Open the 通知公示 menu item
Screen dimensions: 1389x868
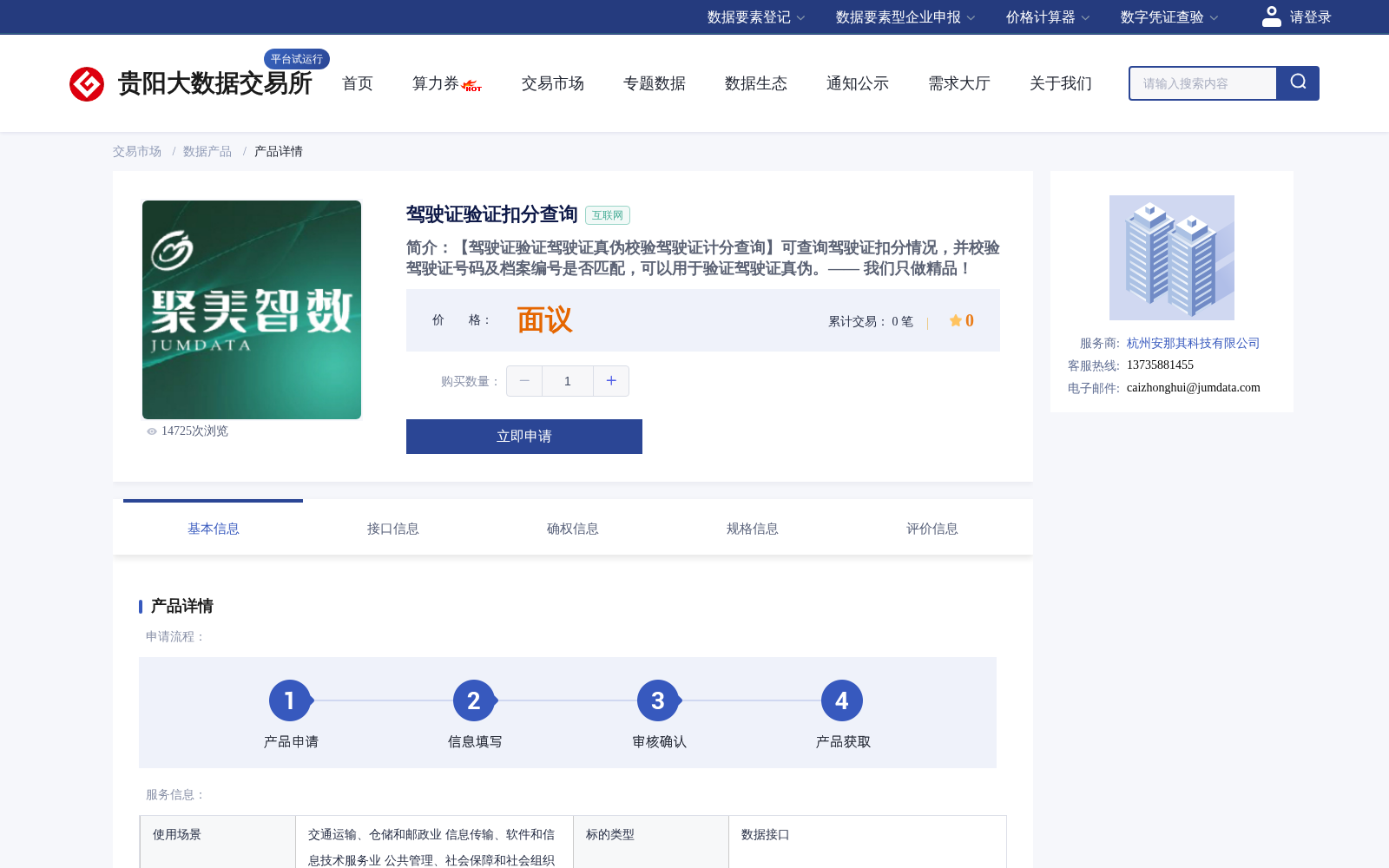click(x=858, y=83)
